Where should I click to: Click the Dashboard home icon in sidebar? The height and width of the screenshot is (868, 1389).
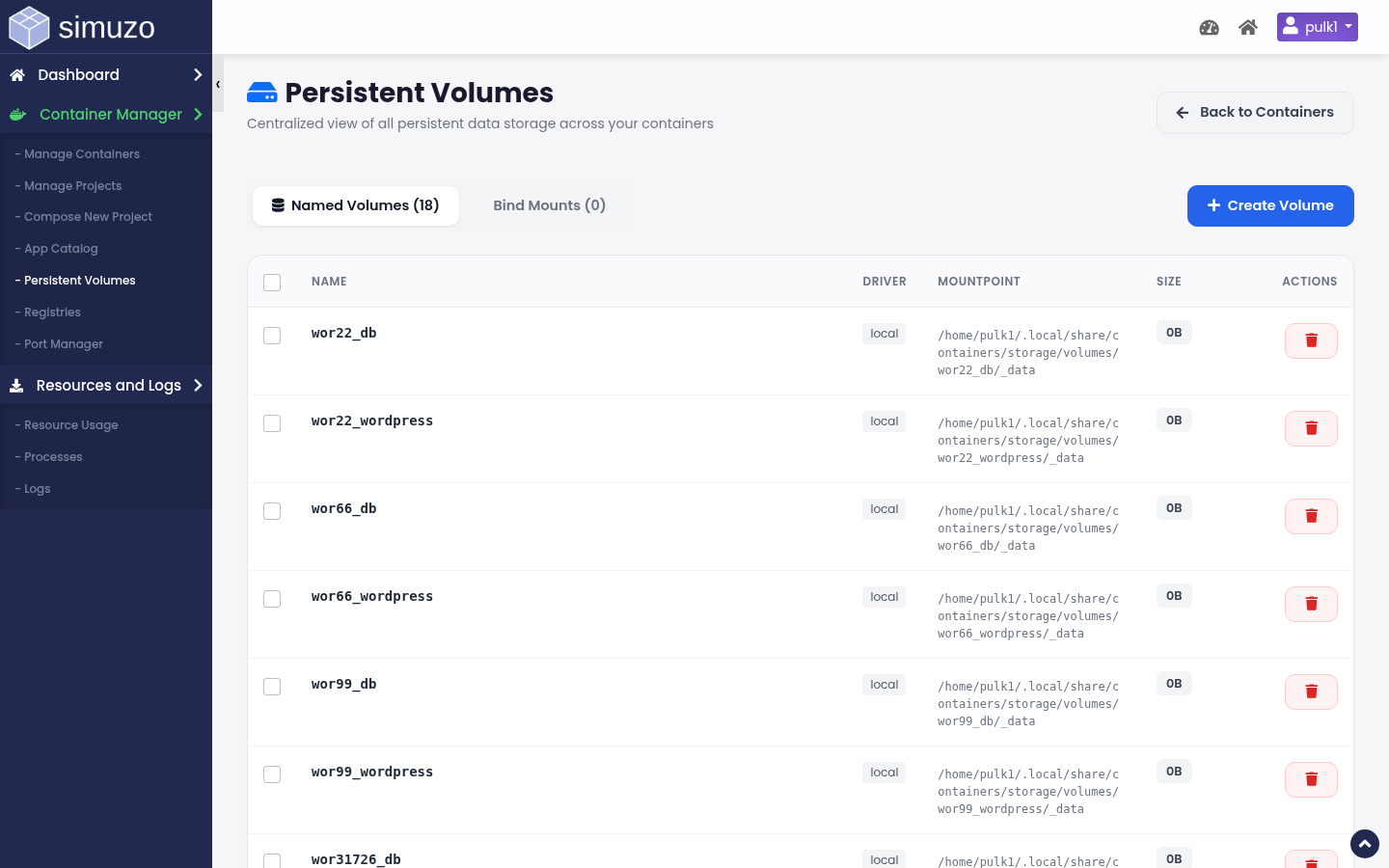pos(17,75)
